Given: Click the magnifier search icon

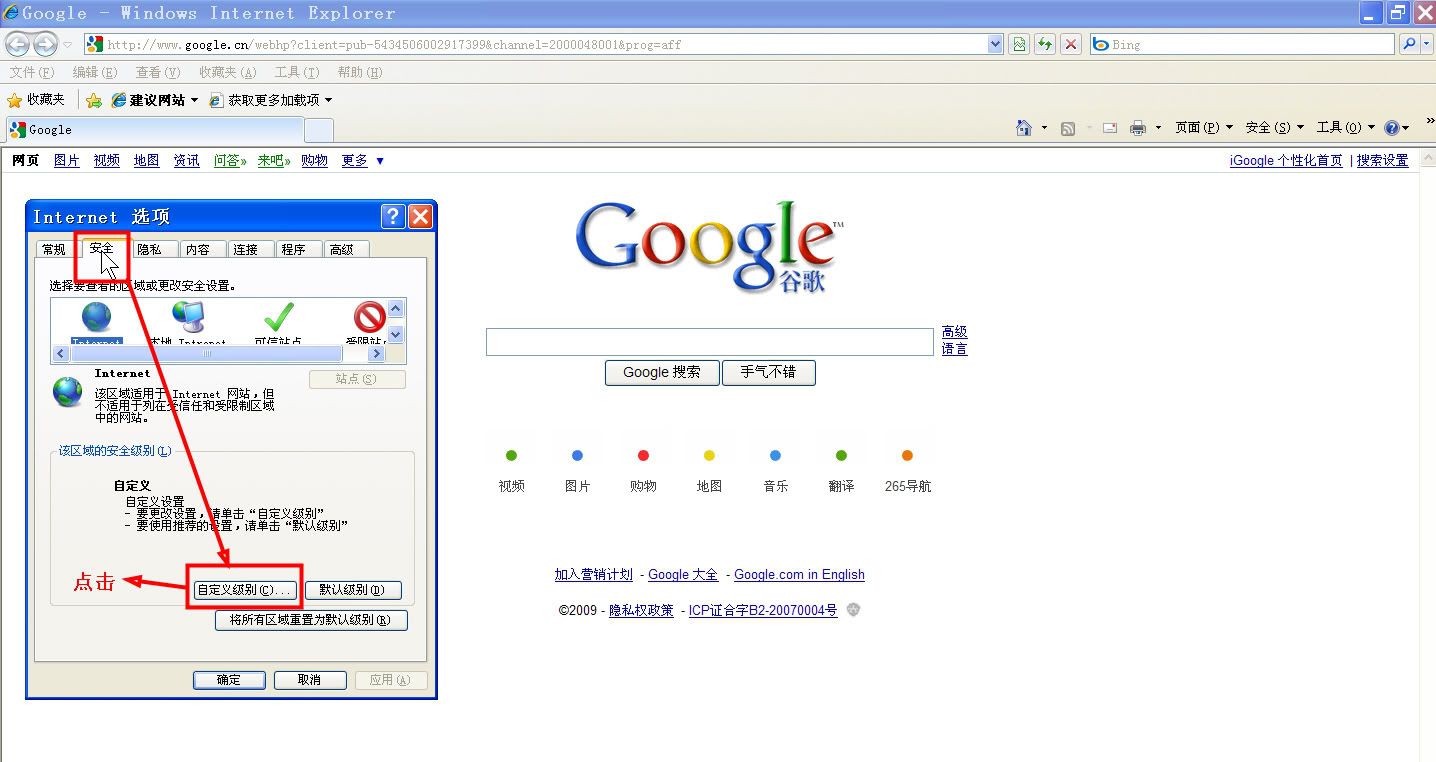Looking at the screenshot, I should 1408,44.
